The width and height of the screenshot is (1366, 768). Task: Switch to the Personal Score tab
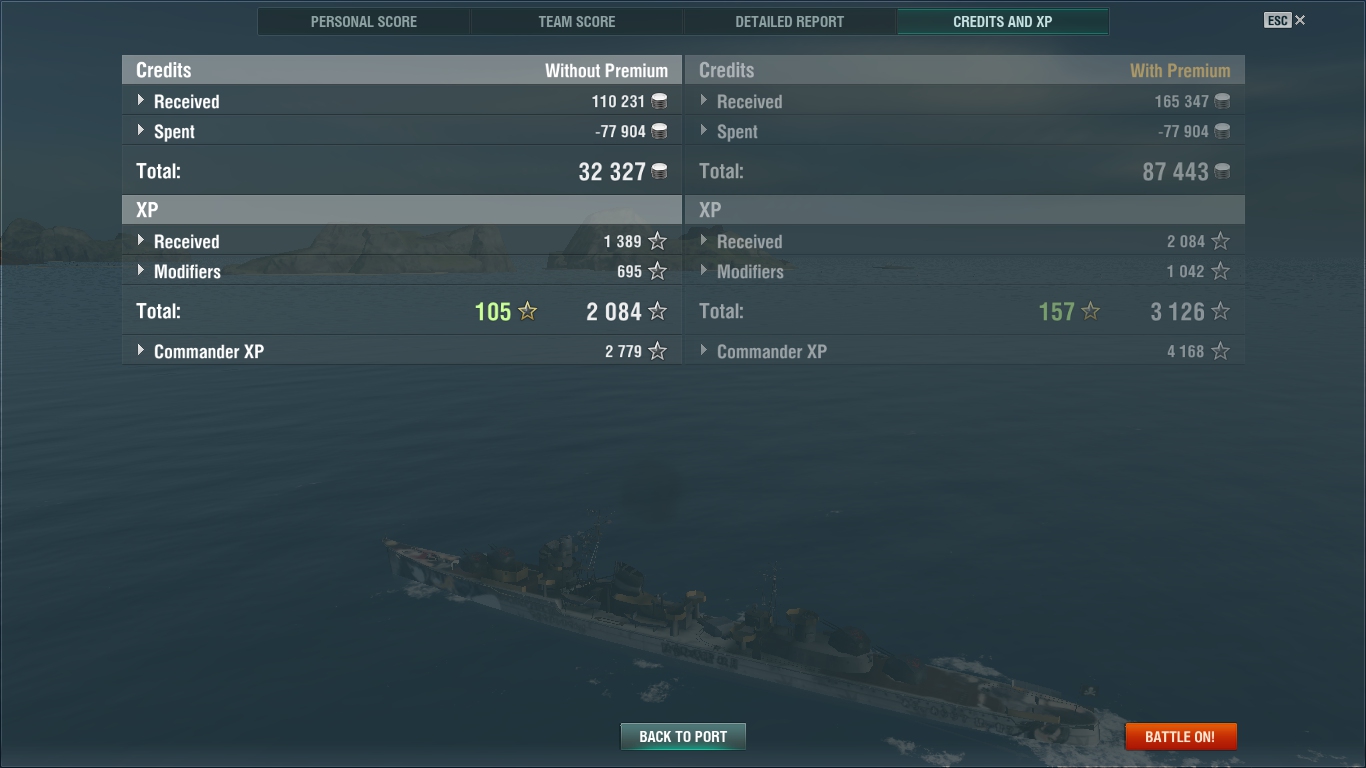[364, 21]
